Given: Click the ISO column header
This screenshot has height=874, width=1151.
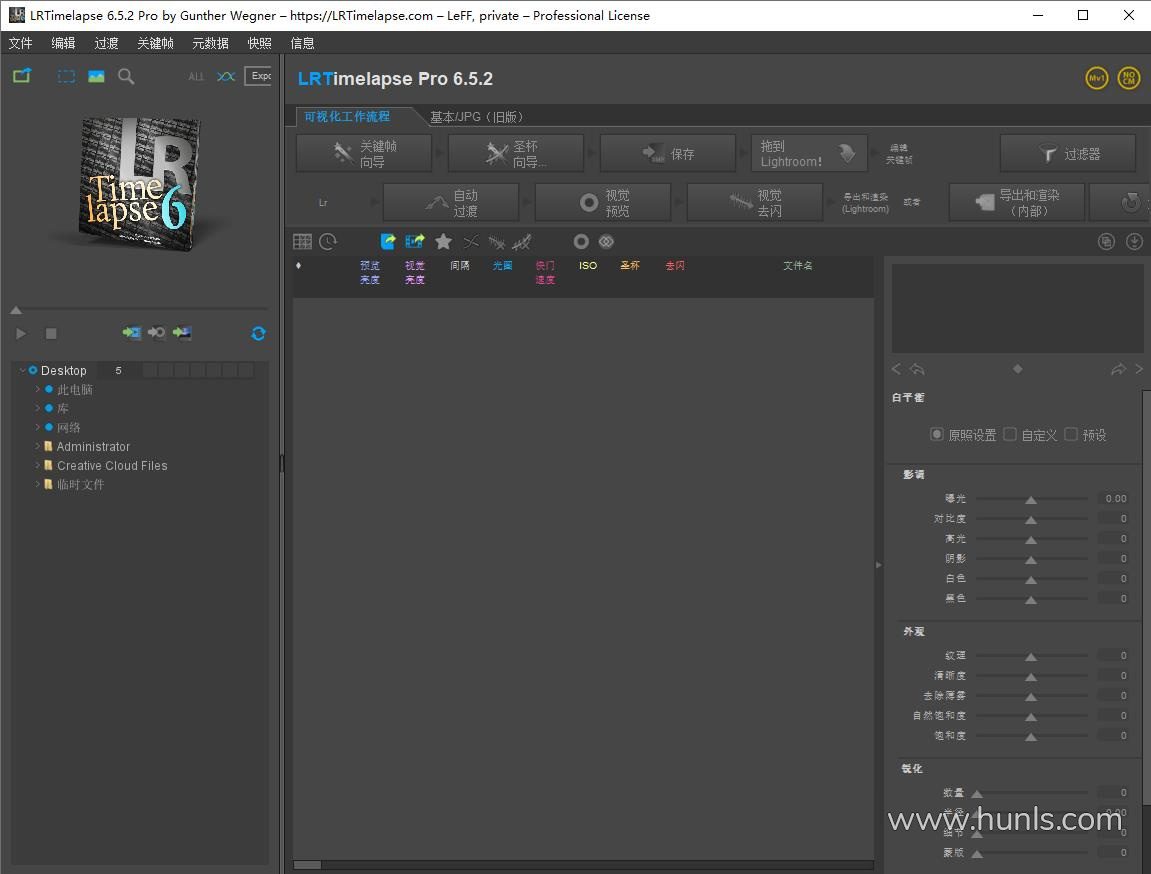Looking at the screenshot, I should (588, 266).
